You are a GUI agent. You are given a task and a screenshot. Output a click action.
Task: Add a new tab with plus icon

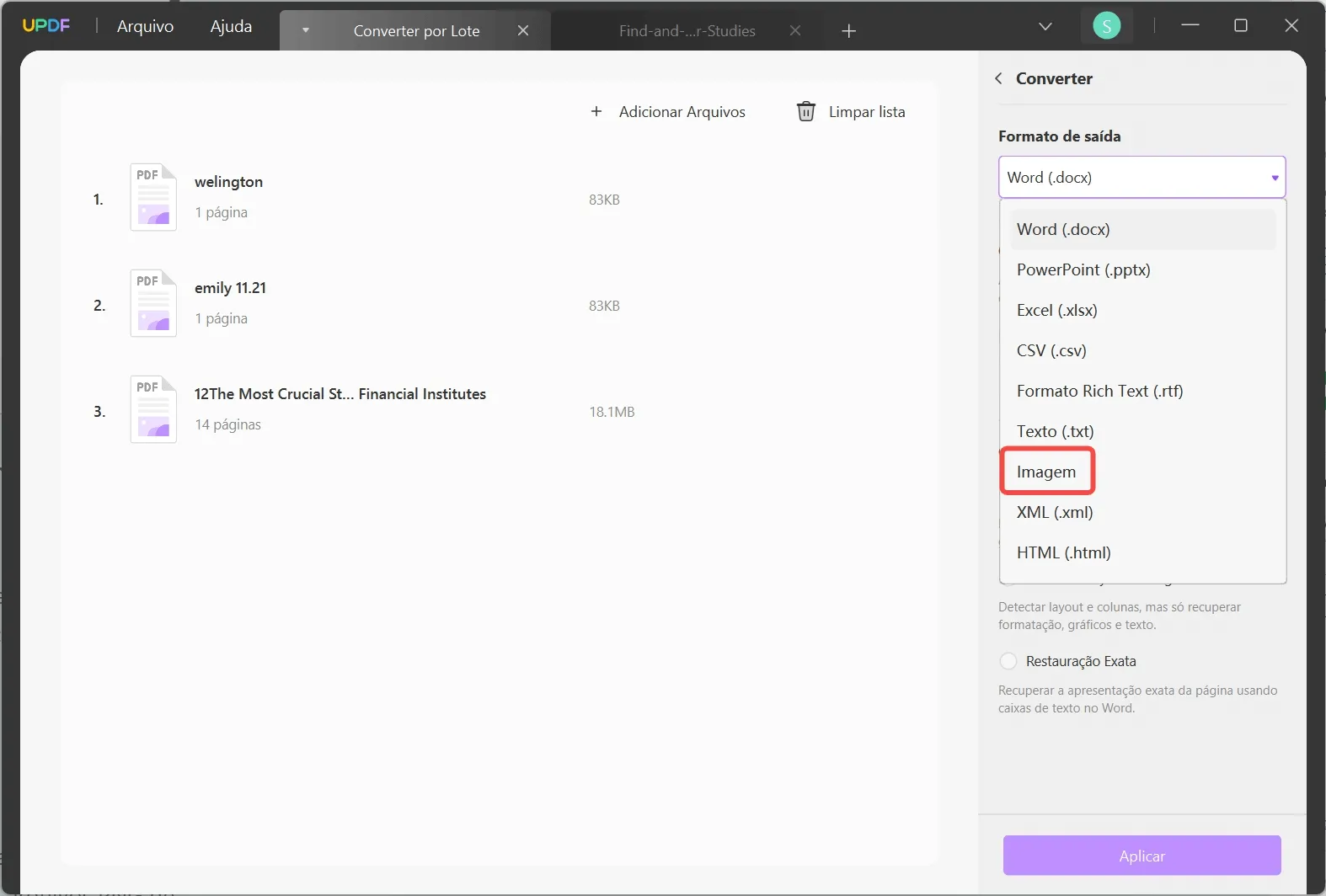(x=848, y=31)
